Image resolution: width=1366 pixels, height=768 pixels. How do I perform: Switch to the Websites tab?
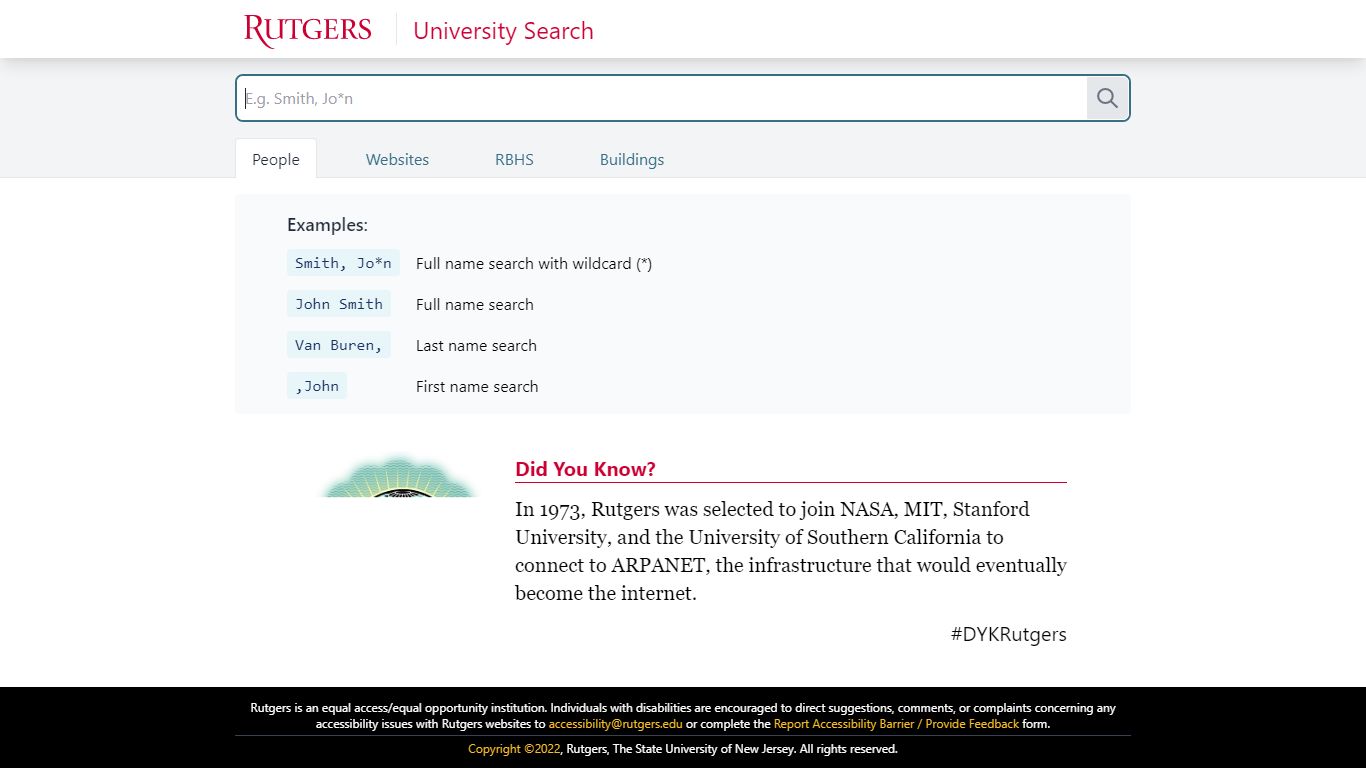pyautogui.click(x=397, y=159)
